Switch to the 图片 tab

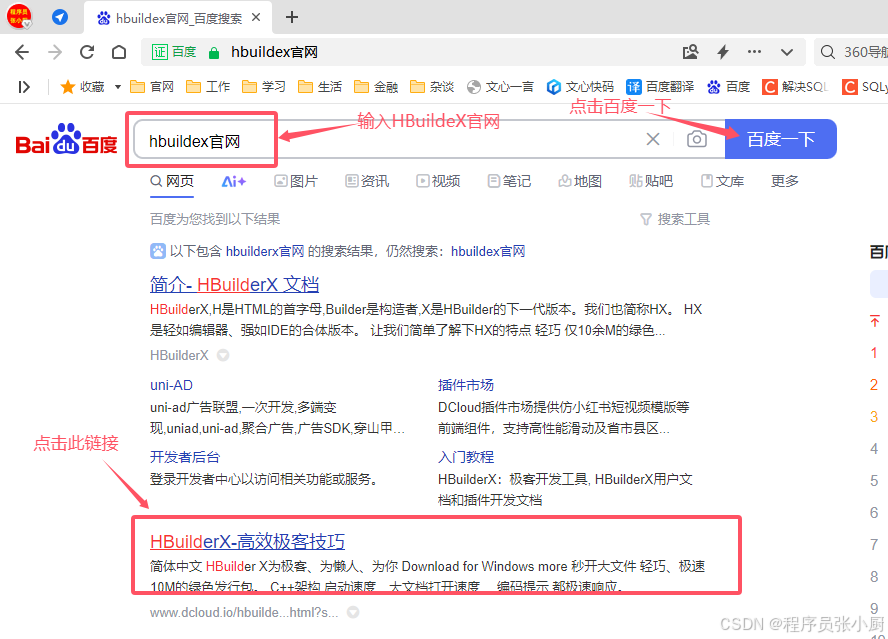pyautogui.click(x=296, y=181)
